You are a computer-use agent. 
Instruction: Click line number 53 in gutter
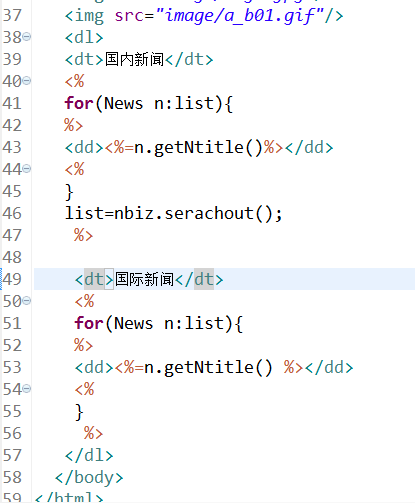[x=12, y=367]
